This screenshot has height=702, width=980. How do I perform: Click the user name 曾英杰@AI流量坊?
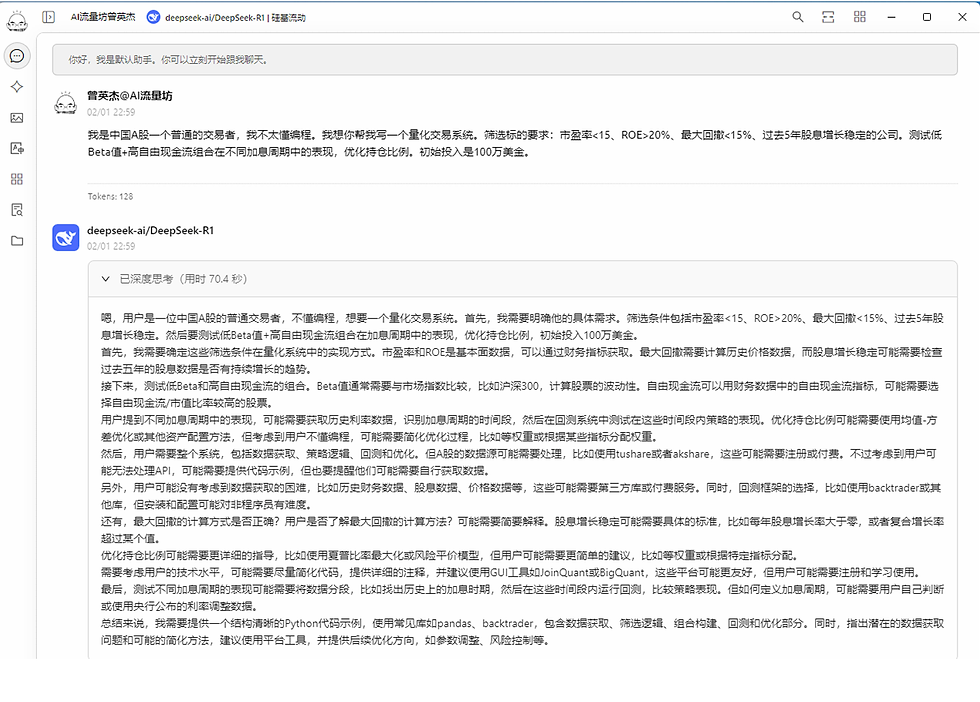coord(129,96)
